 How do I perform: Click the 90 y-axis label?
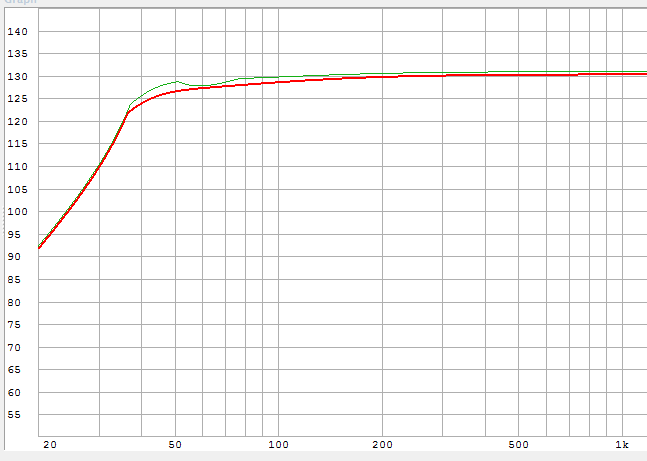click(14, 257)
